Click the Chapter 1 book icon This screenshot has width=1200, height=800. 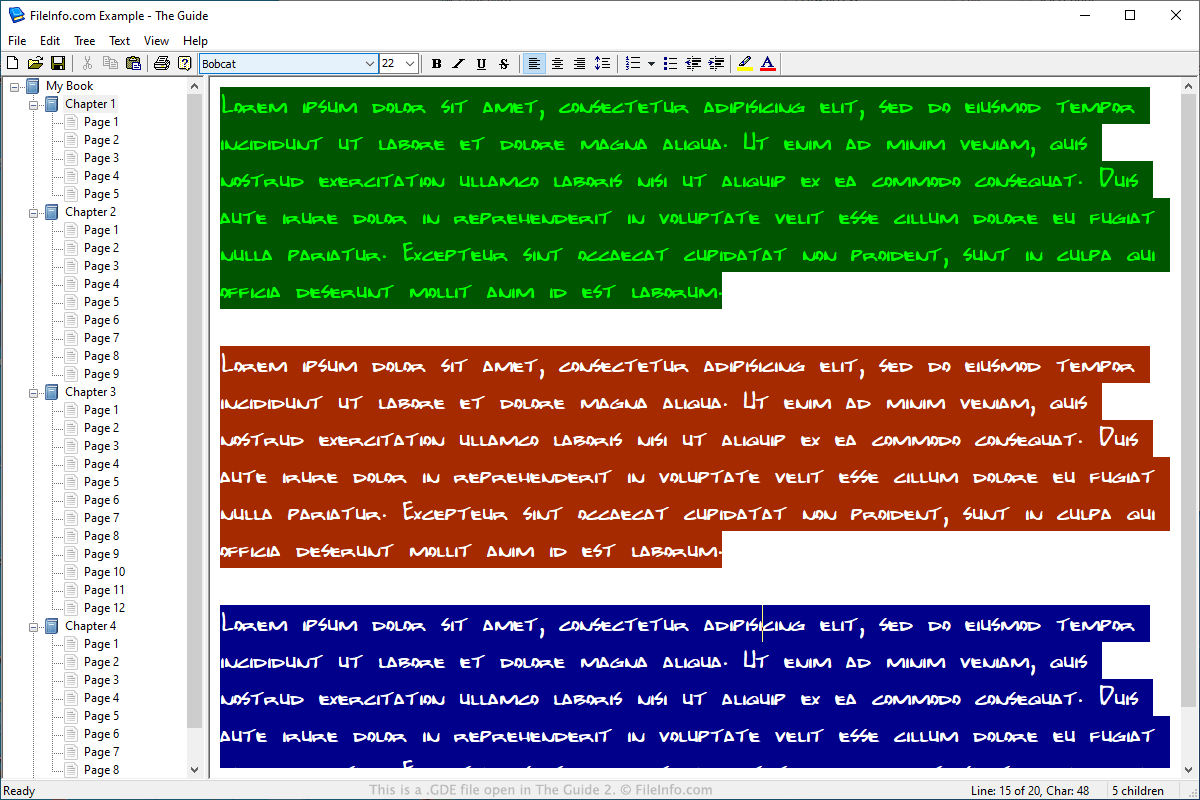tap(52, 104)
